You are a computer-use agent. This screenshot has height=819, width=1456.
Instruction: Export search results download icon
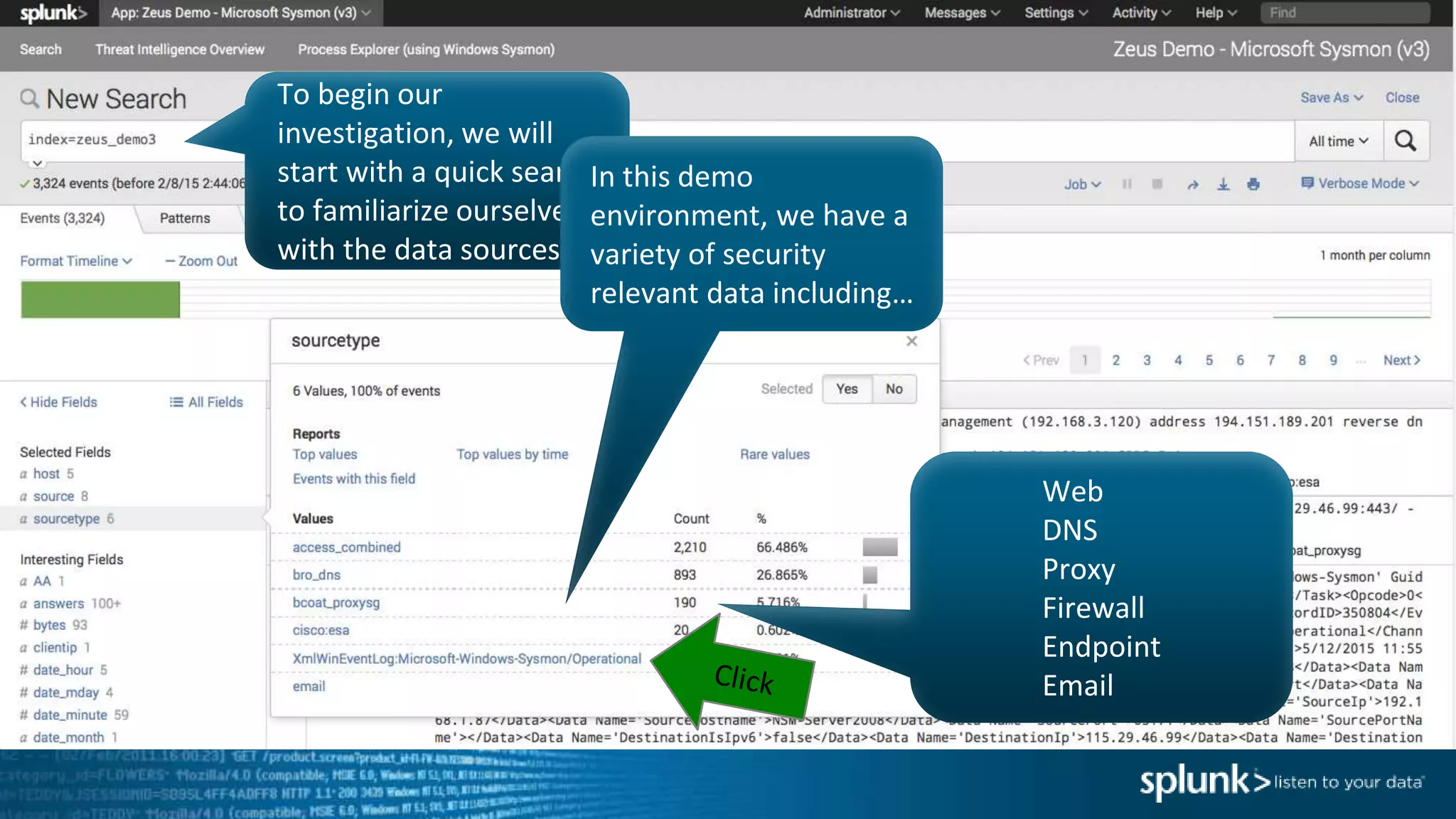(x=1224, y=184)
